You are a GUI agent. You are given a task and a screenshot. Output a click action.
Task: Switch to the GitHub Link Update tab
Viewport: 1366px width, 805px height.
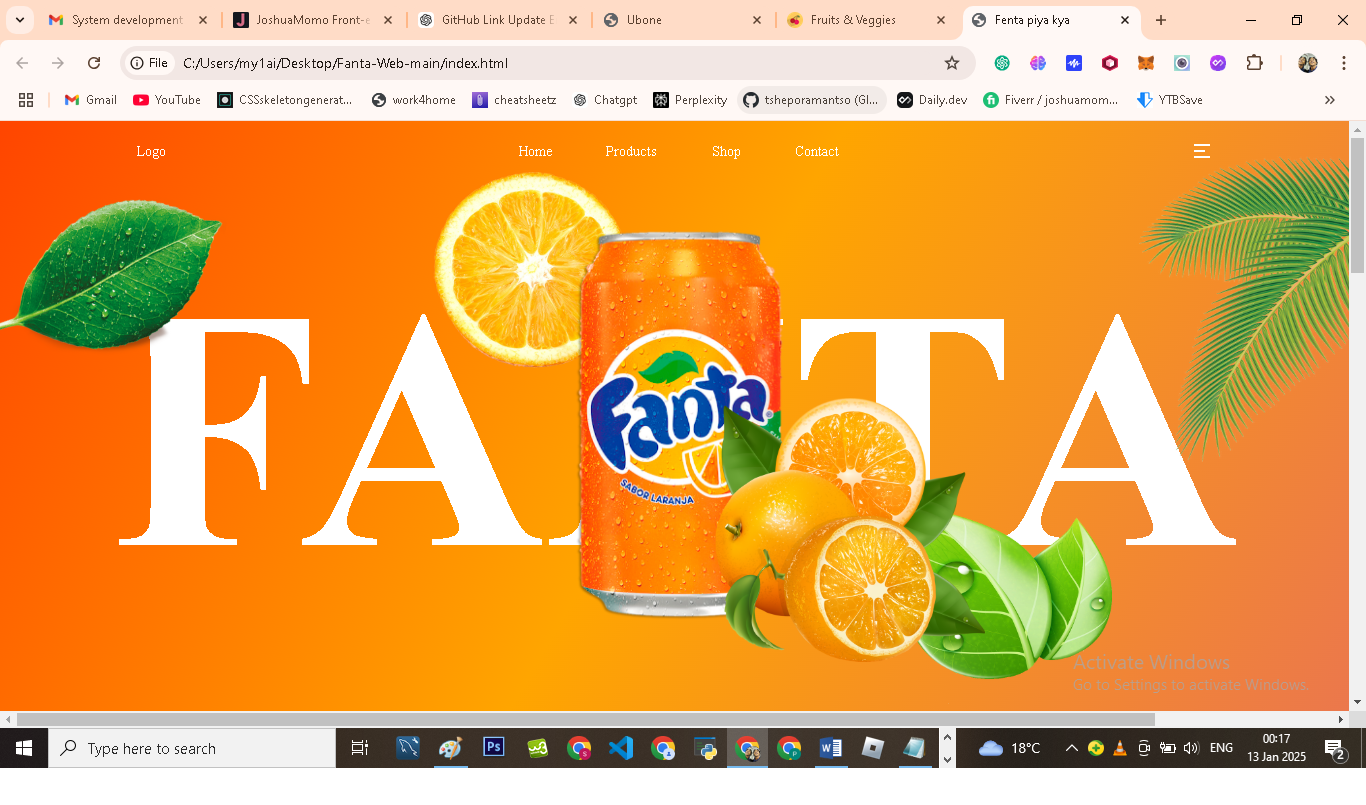499,20
